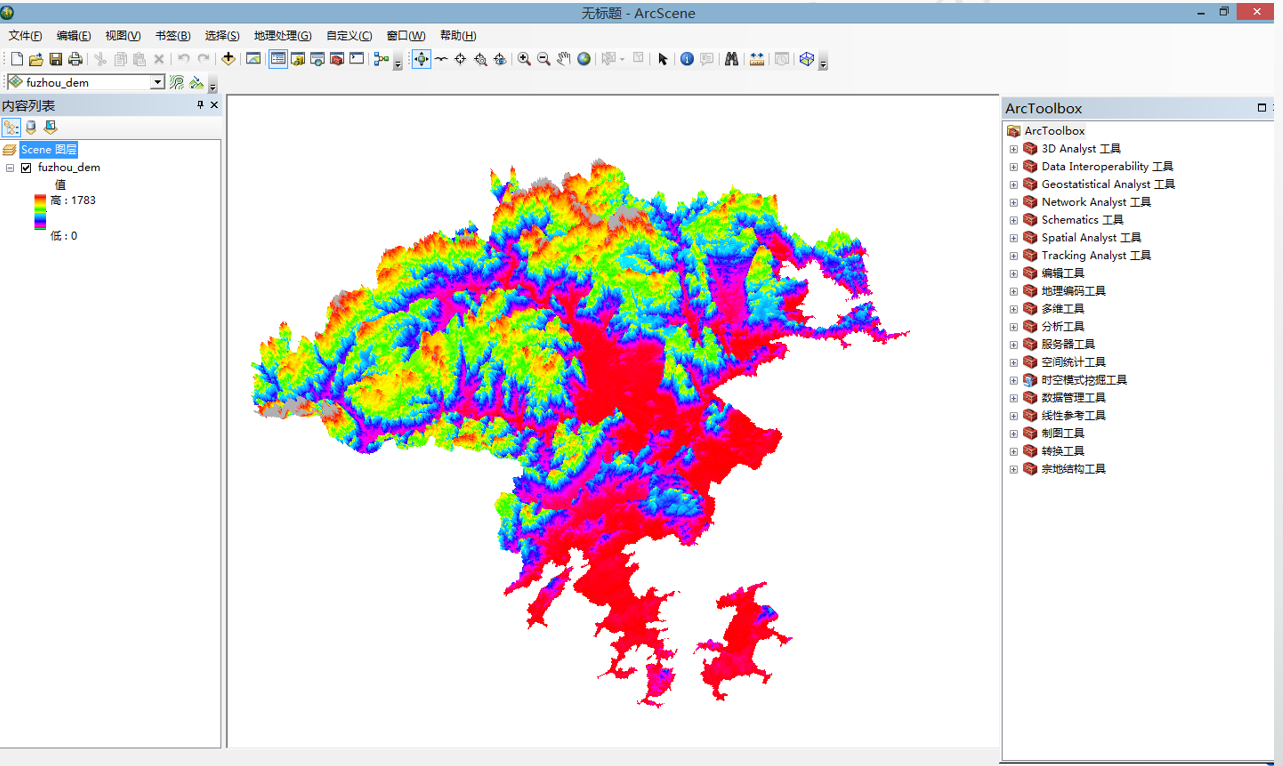Select the Set Observer tool

tap(500, 59)
